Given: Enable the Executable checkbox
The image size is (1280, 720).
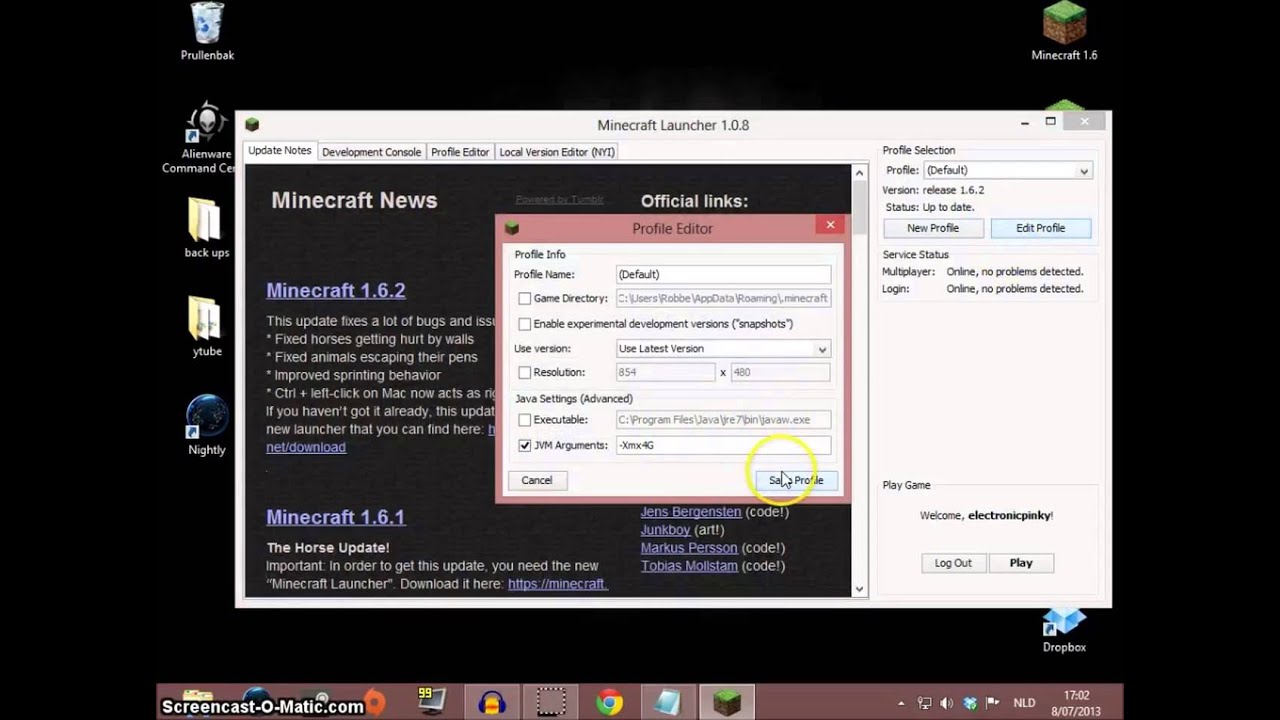Looking at the screenshot, I should point(525,420).
